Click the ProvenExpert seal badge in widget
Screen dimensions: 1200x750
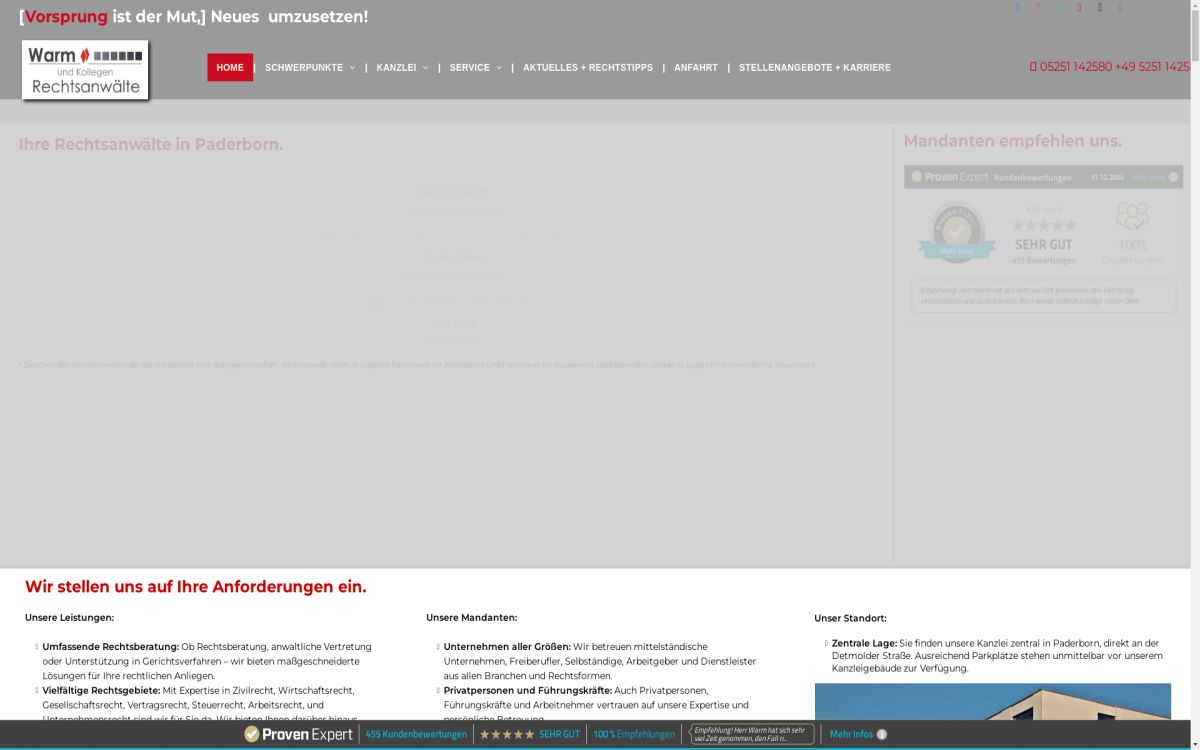coord(956,232)
